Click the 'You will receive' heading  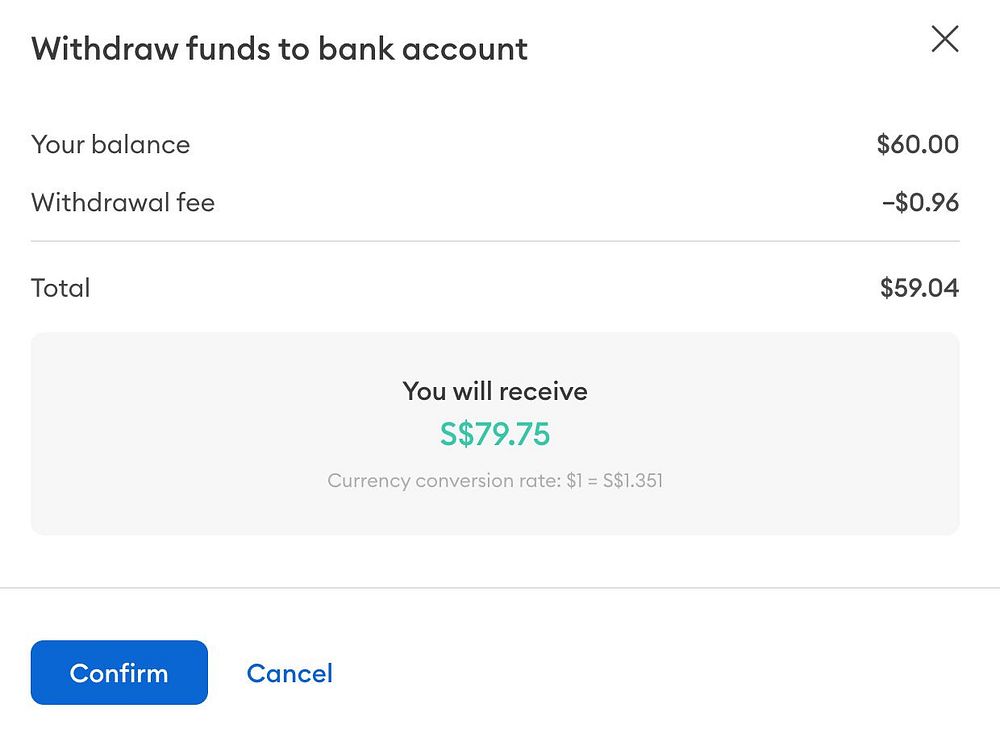495,391
